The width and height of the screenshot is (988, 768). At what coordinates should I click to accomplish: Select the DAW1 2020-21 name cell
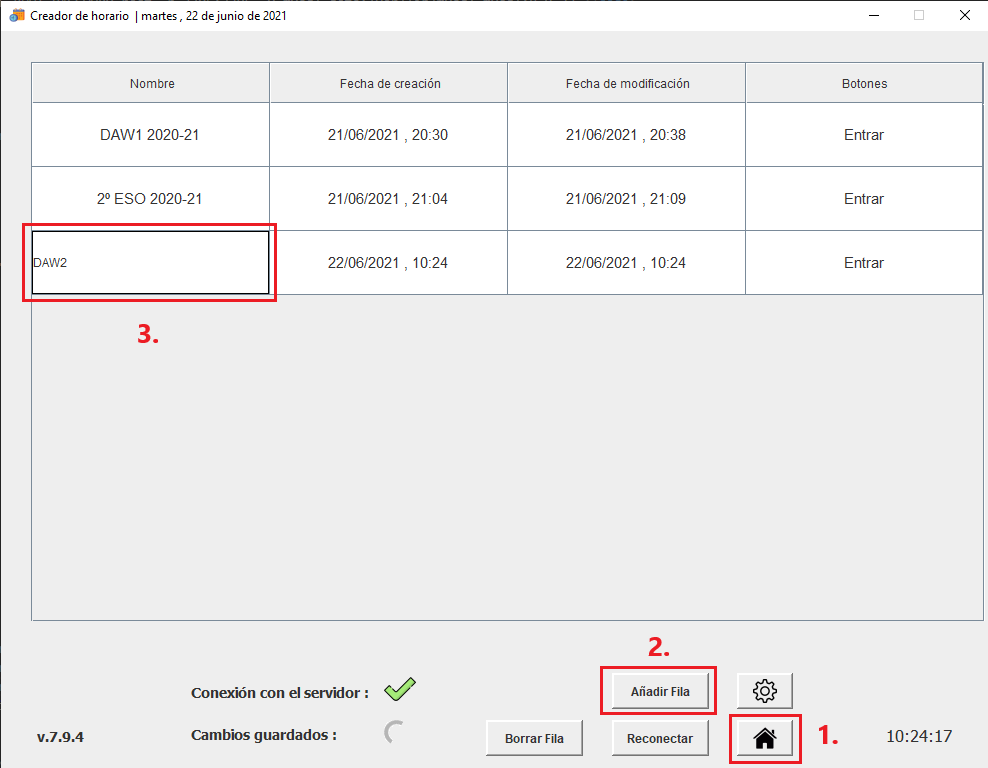(150, 135)
